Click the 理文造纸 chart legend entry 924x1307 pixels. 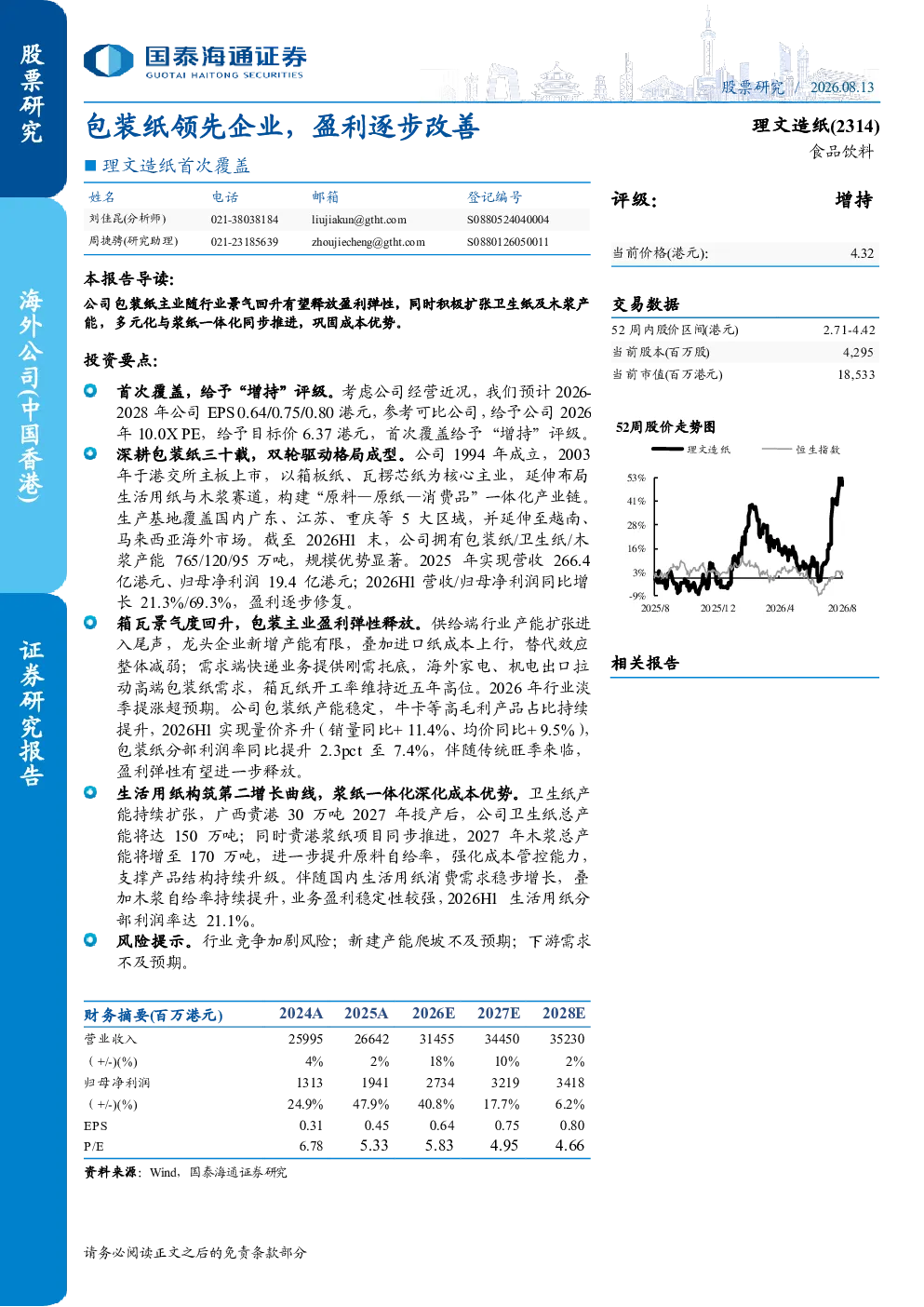tap(690, 450)
